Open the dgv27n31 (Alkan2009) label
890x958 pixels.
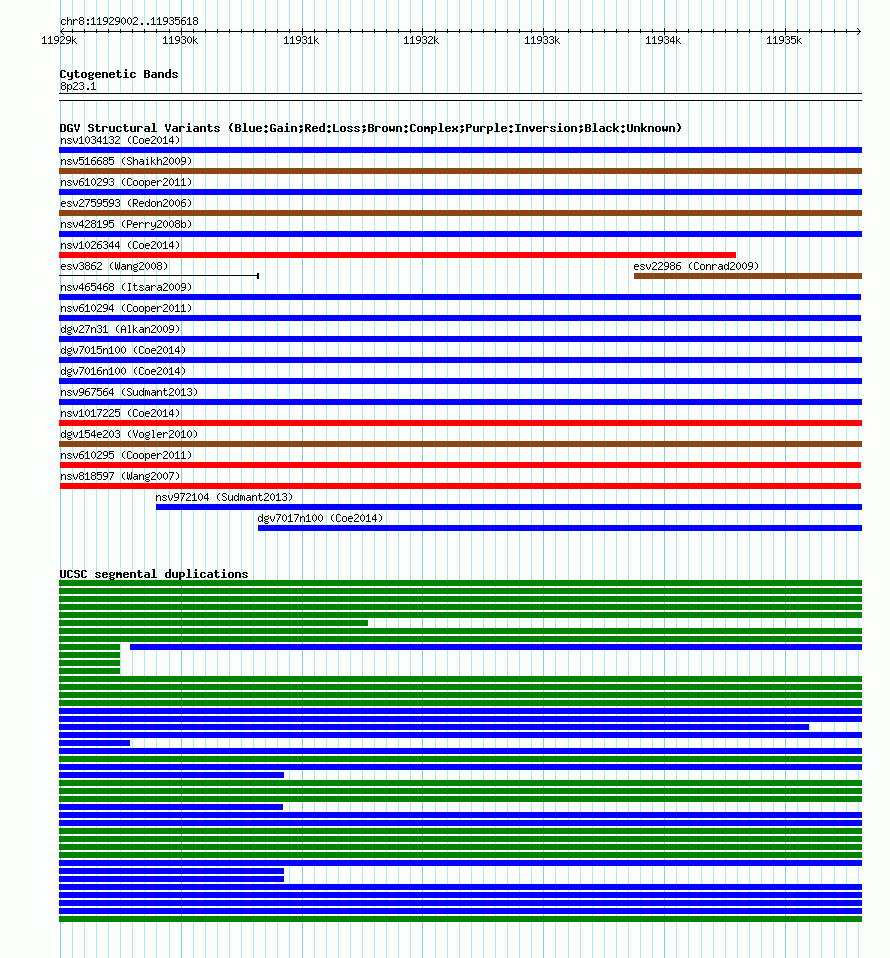coord(120,329)
